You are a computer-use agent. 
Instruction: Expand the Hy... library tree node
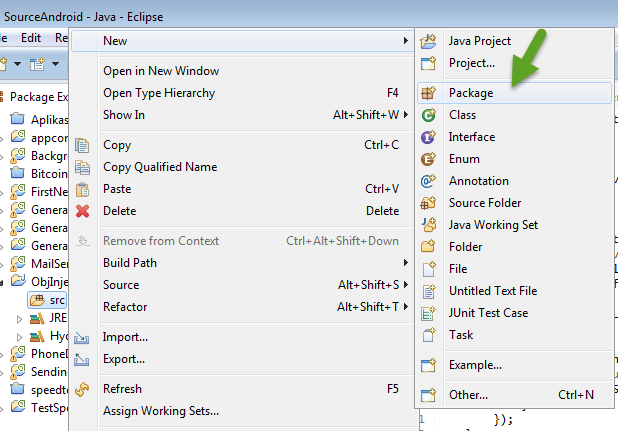pyautogui.click(x=19, y=337)
